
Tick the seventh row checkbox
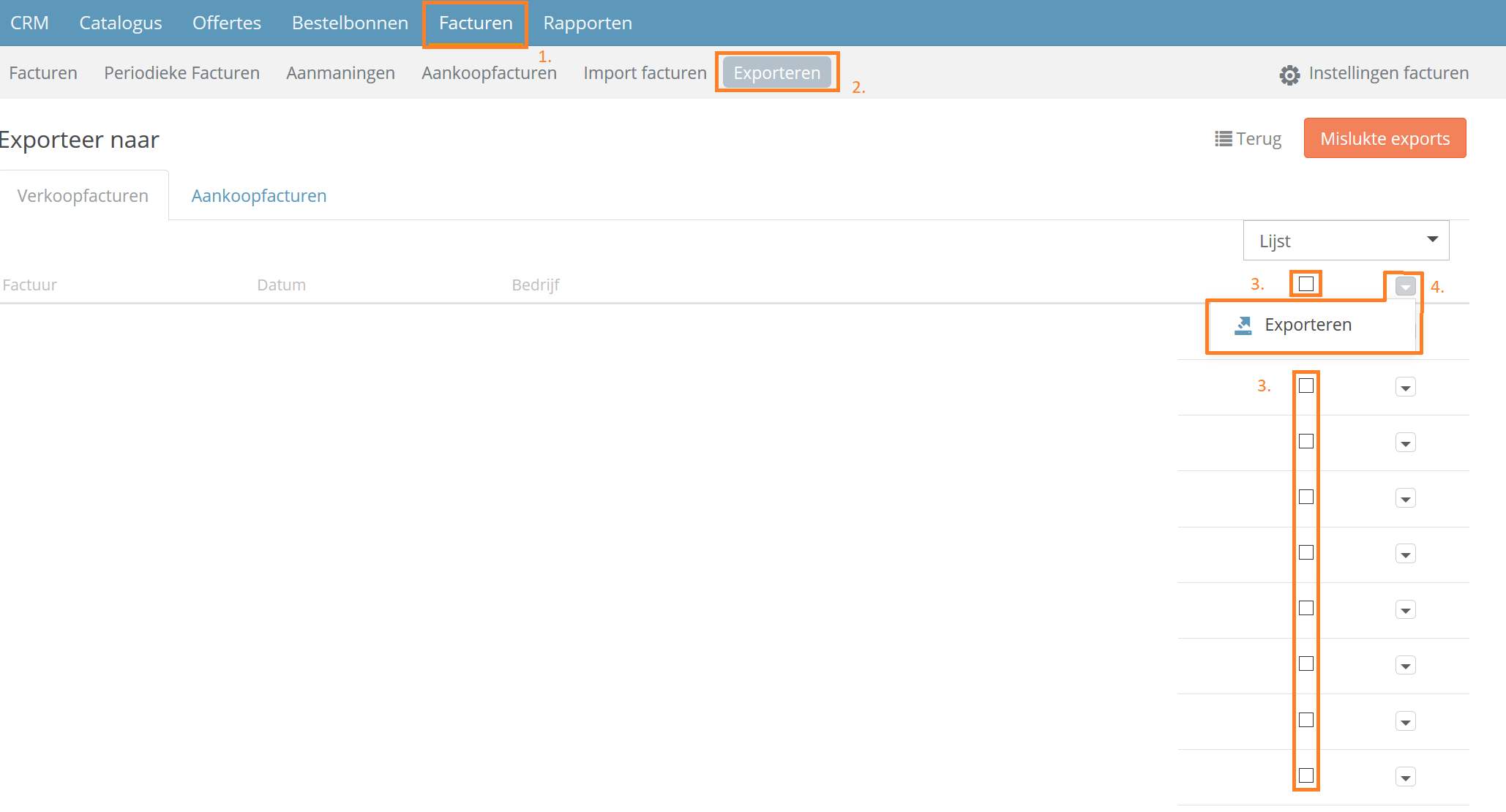coord(1306,720)
